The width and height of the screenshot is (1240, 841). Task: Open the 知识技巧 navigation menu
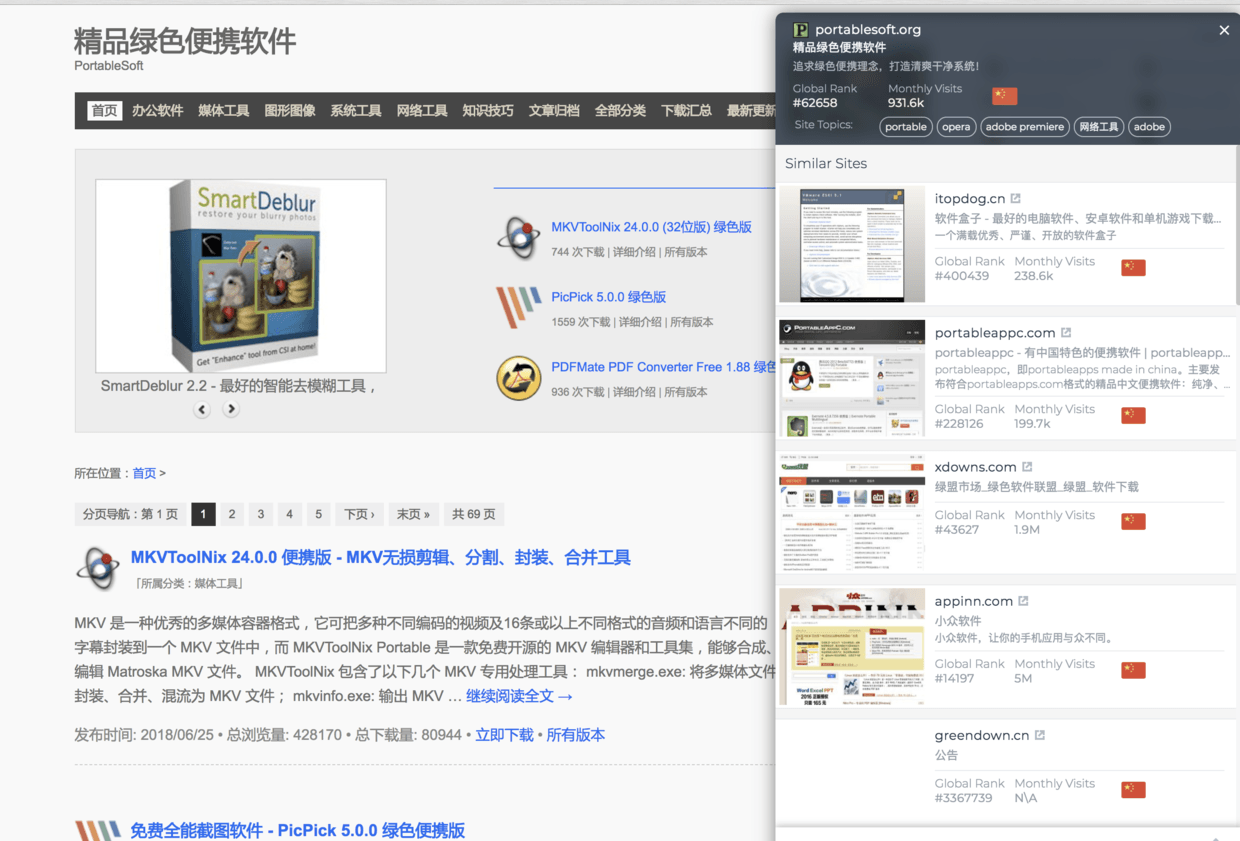(488, 111)
